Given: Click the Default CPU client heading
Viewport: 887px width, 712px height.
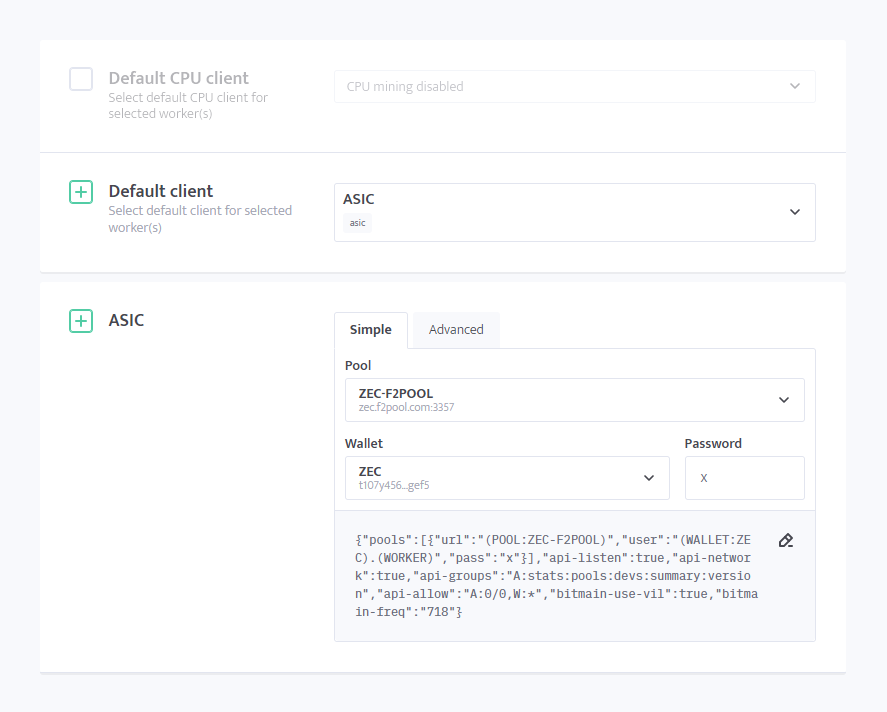Looking at the screenshot, I should (x=179, y=78).
